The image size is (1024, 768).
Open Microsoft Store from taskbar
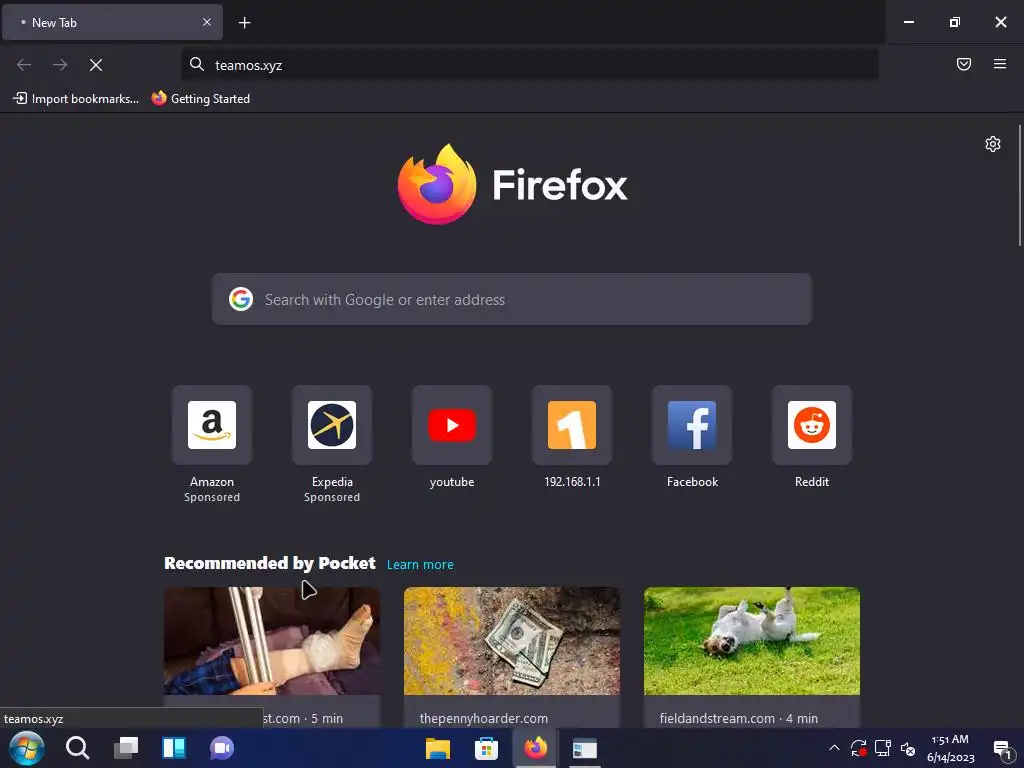point(486,748)
